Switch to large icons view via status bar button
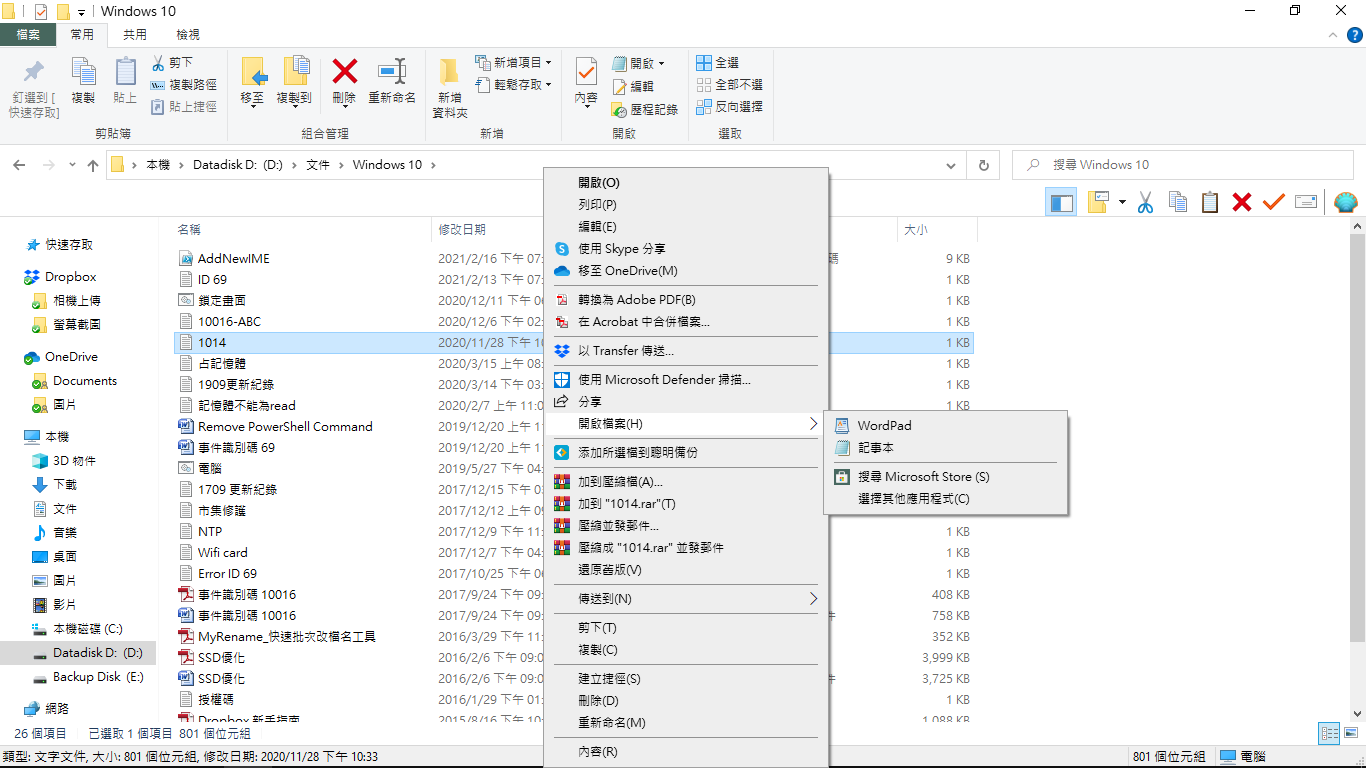This screenshot has height=768, width=1366. [x=1351, y=733]
